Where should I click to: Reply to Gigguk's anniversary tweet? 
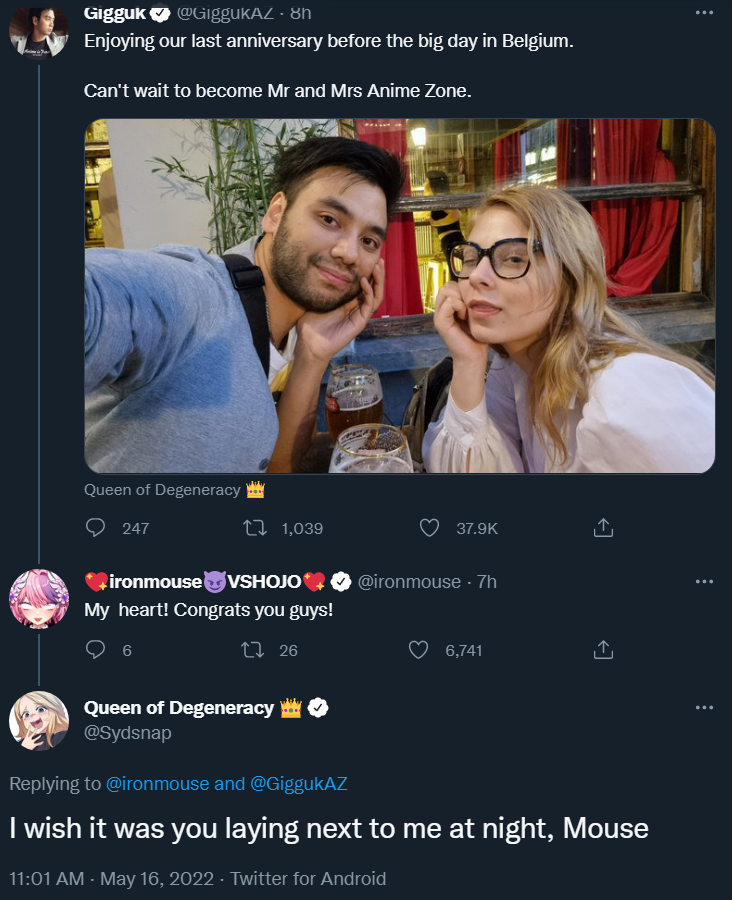pos(97,528)
